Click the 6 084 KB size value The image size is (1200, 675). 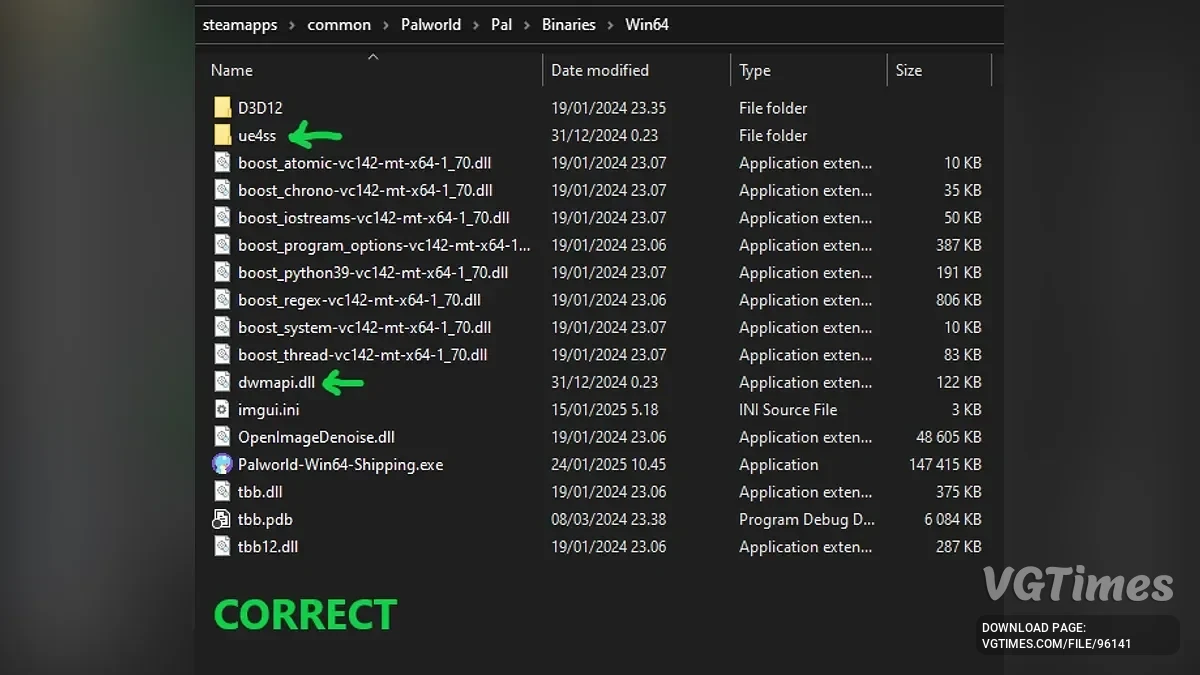(x=953, y=519)
